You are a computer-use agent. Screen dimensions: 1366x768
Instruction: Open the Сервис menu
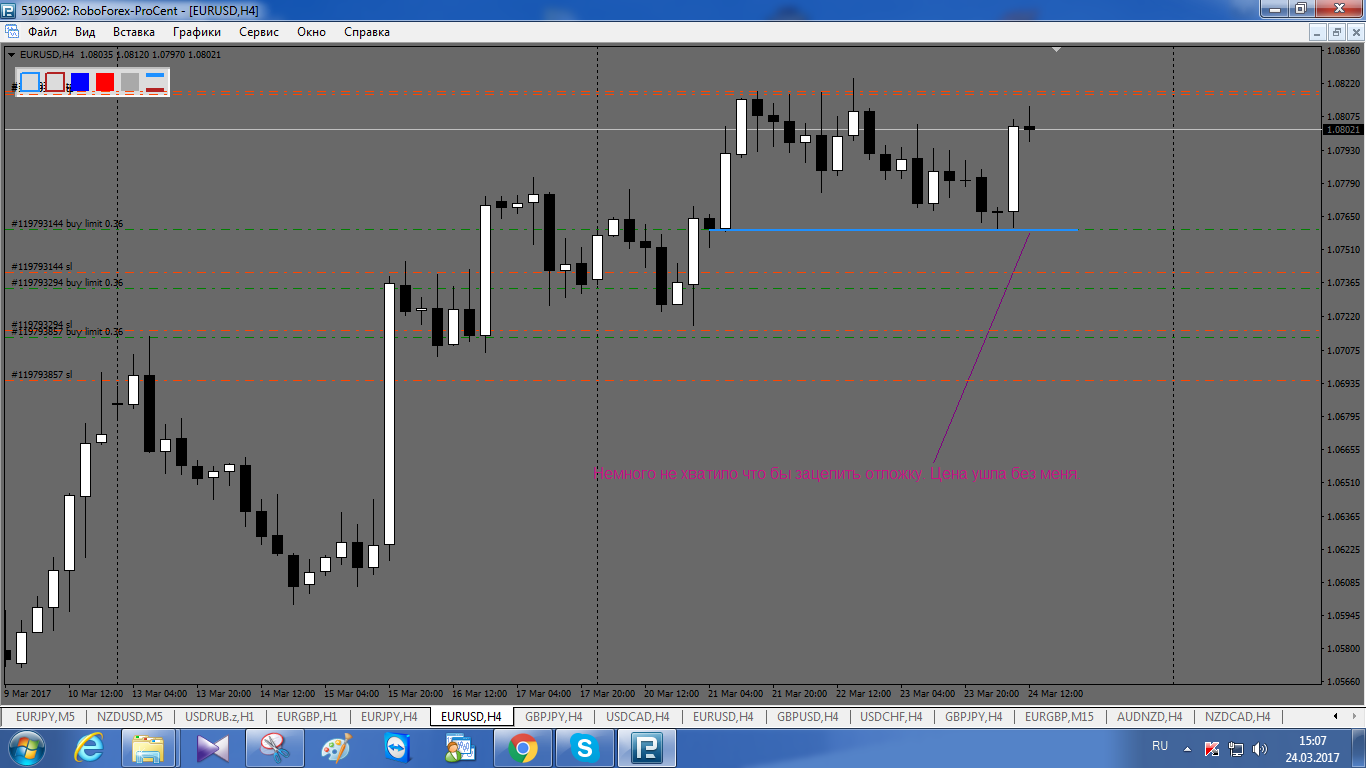[x=259, y=32]
